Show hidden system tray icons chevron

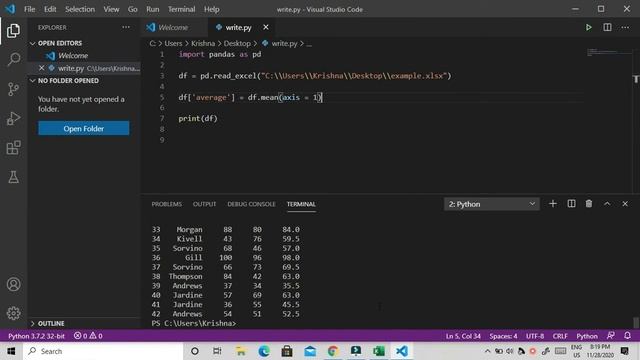coord(487,351)
